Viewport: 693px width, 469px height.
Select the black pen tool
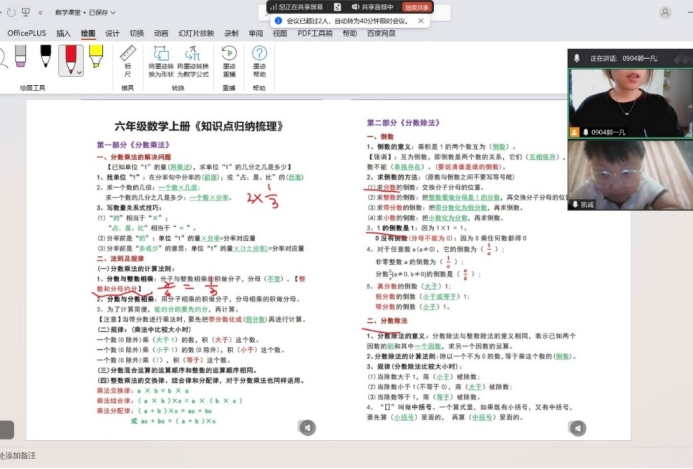pyautogui.click(x=46, y=60)
